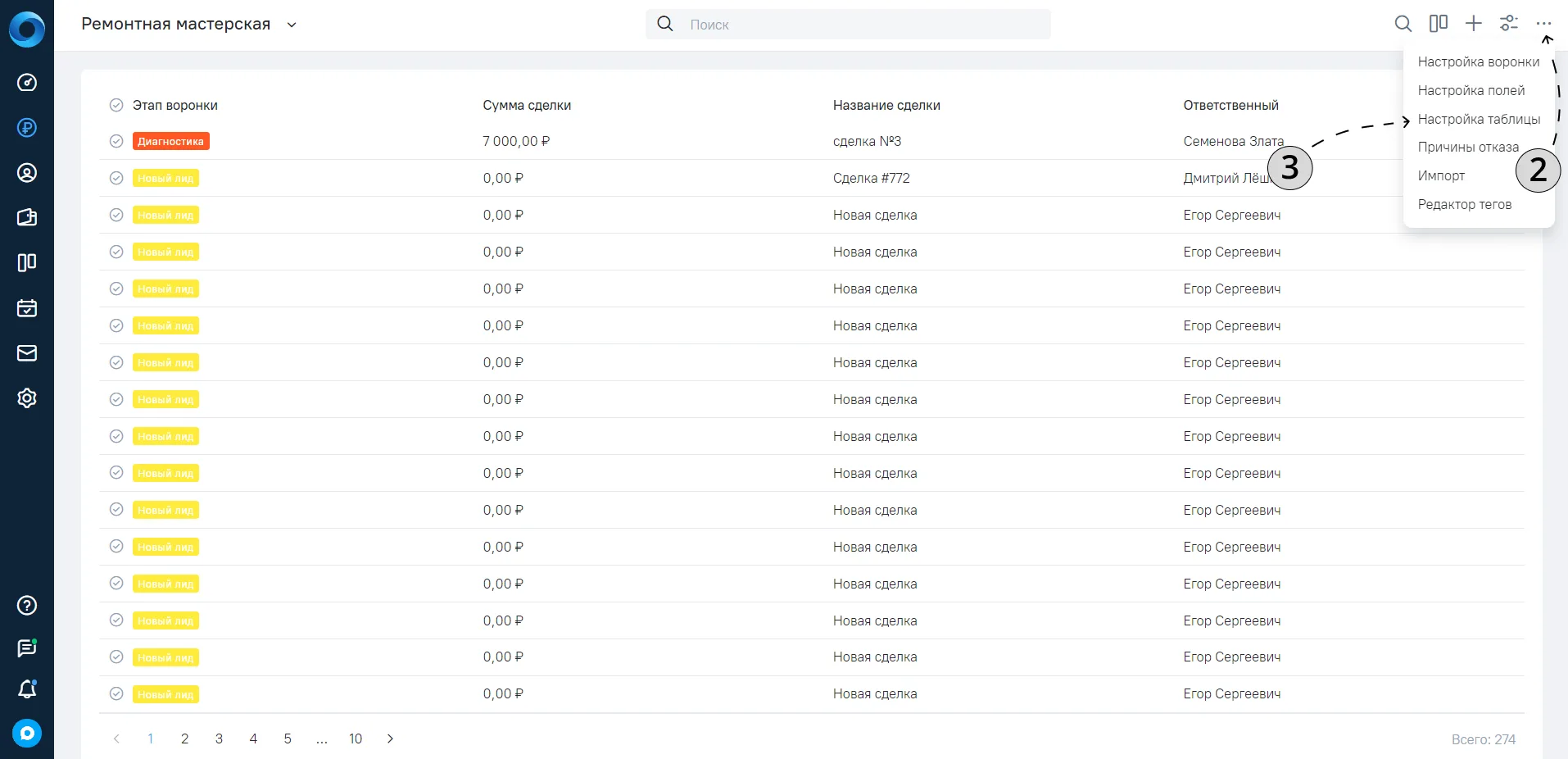Open the three-dots more options menu
This screenshot has width=1568, height=759.
[1543, 24]
